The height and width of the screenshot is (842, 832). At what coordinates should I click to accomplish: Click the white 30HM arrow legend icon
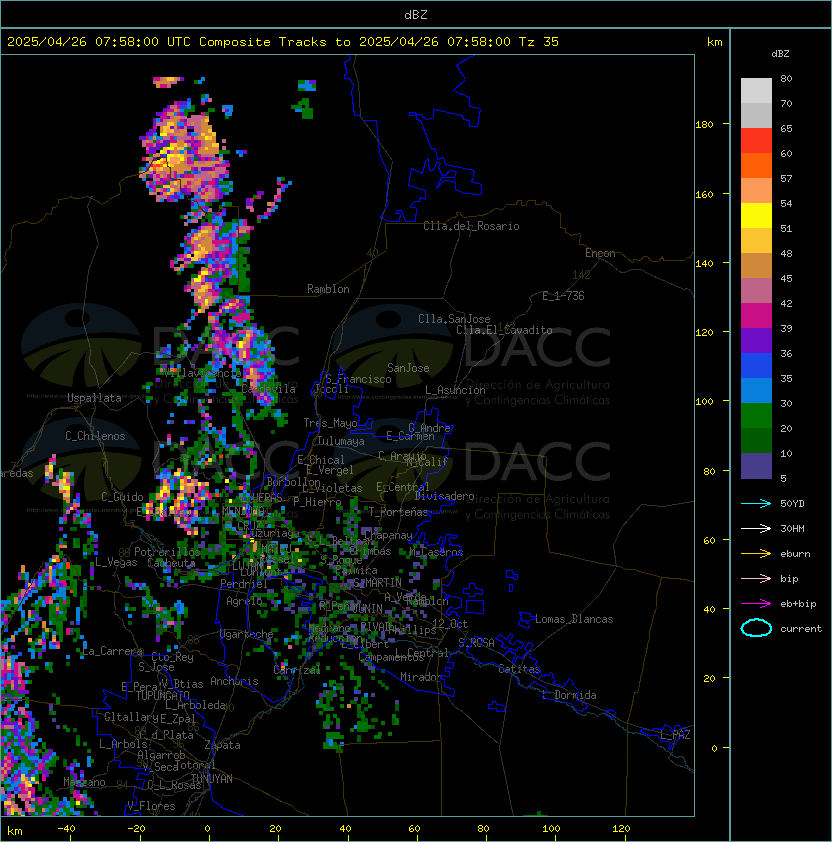[x=756, y=528]
